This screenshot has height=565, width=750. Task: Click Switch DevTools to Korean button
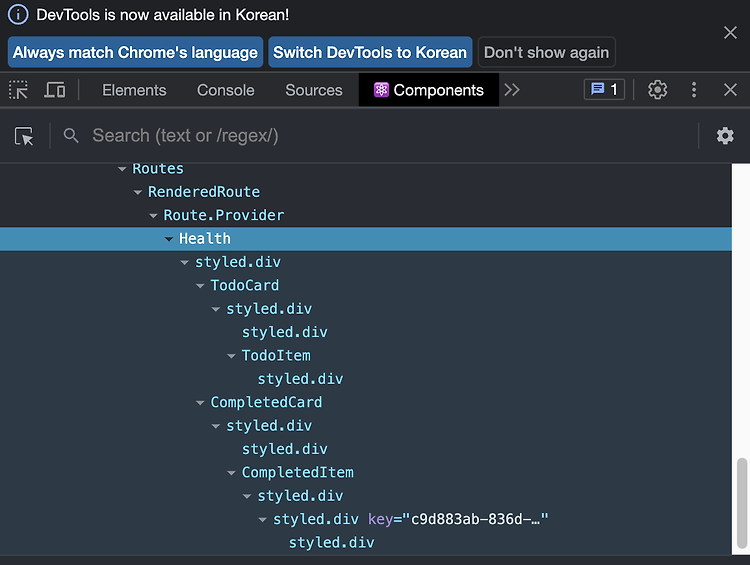point(370,52)
